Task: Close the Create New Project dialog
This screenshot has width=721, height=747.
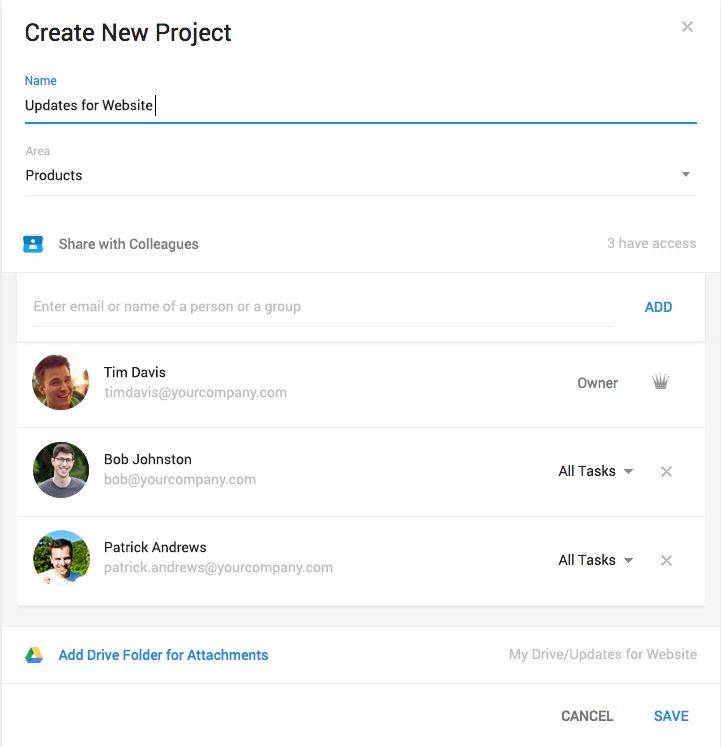Action: coord(687,27)
